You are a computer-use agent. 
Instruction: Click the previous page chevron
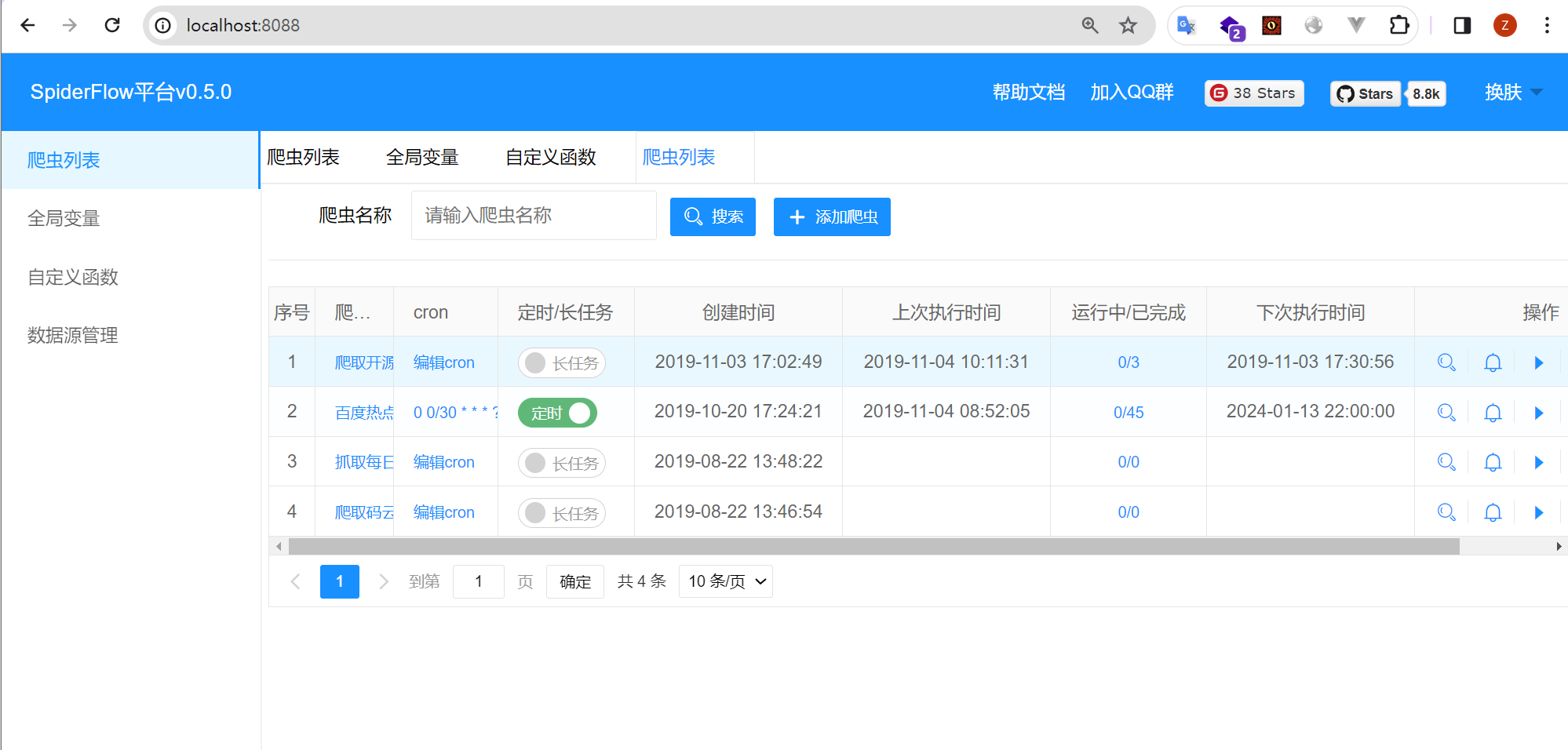point(295,581)
